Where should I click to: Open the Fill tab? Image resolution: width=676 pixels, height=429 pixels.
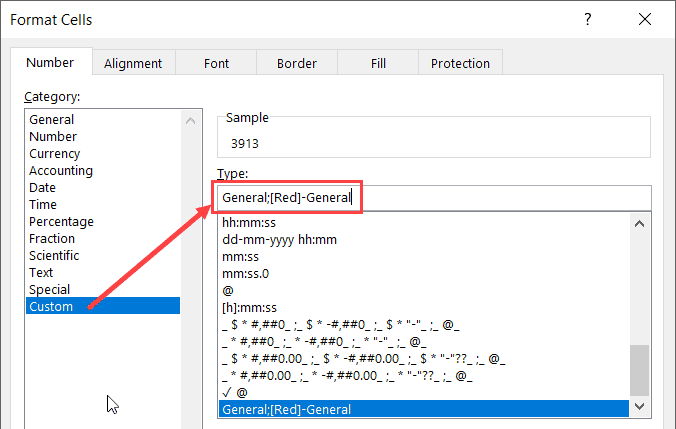[378, 63]
